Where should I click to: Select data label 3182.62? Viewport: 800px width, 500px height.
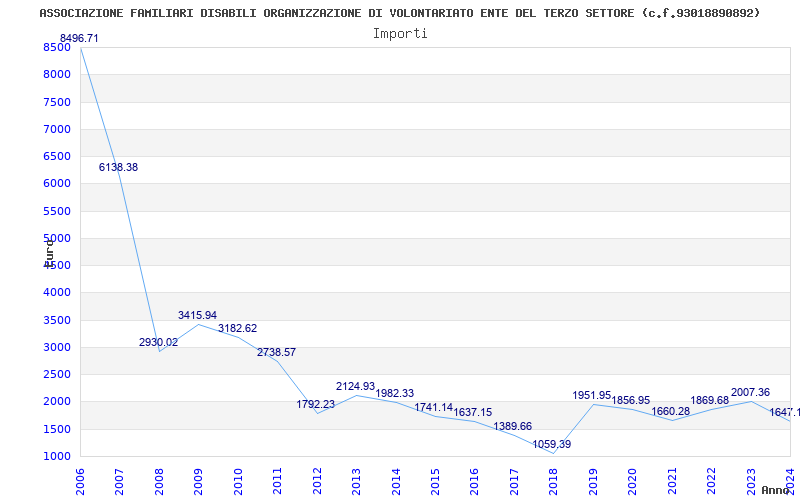(x=238, y=329)
